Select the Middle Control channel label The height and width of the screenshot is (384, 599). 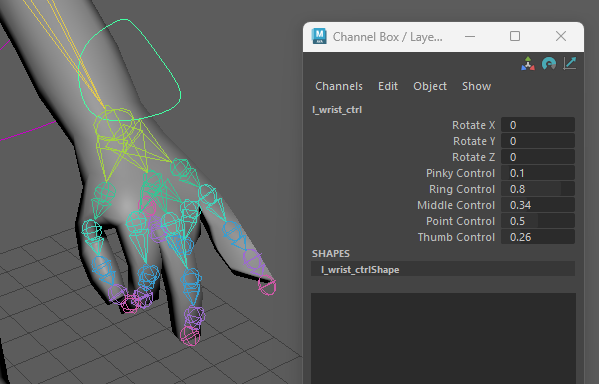[x=456, y=206]
